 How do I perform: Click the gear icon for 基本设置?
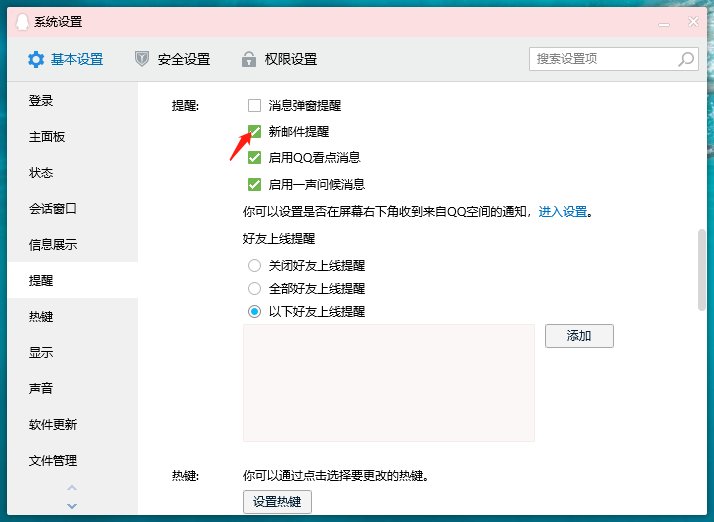[36, 59]
